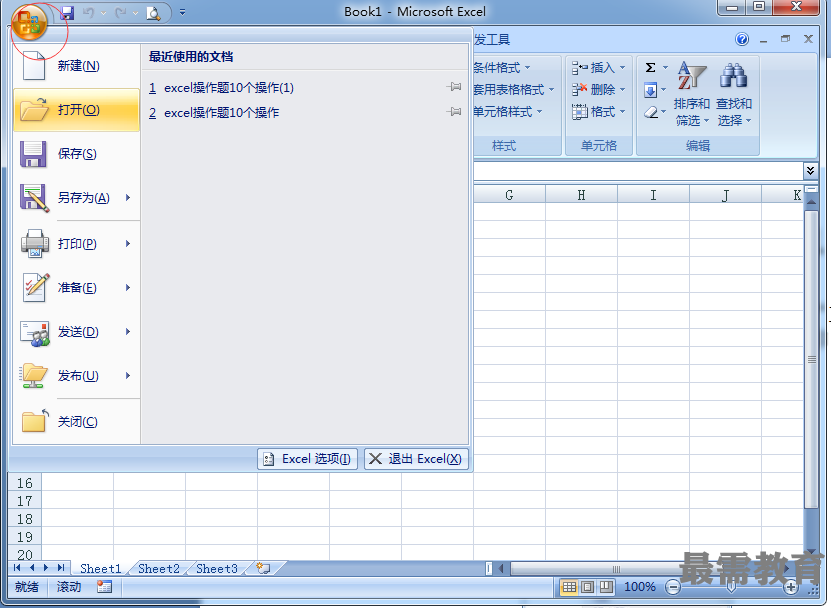Click the Excel Help question mark icon
This screenshot has width=831, height=608.
coord(742,39)
